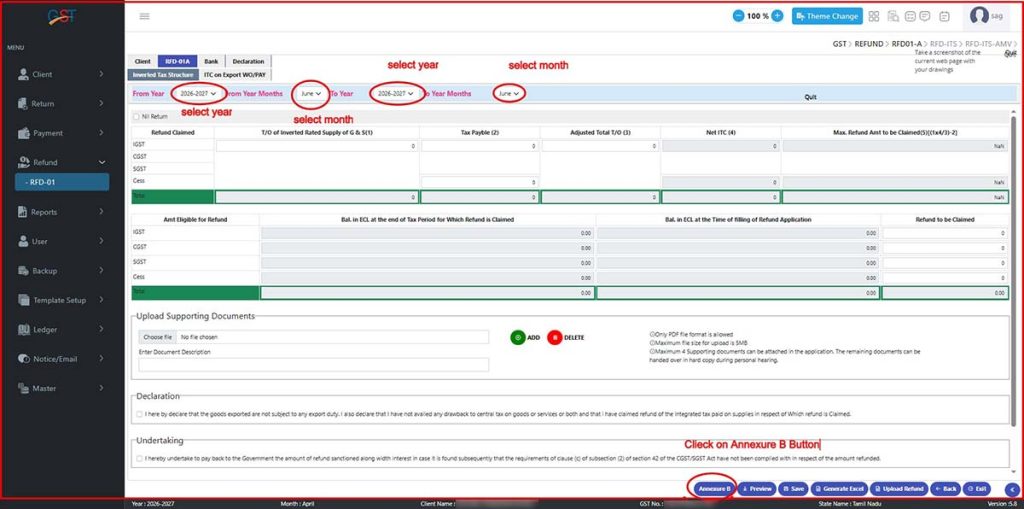This screenshot has width=1024, height=509.
Task: Open the From Year dropdown
Action: click(199, 93)
